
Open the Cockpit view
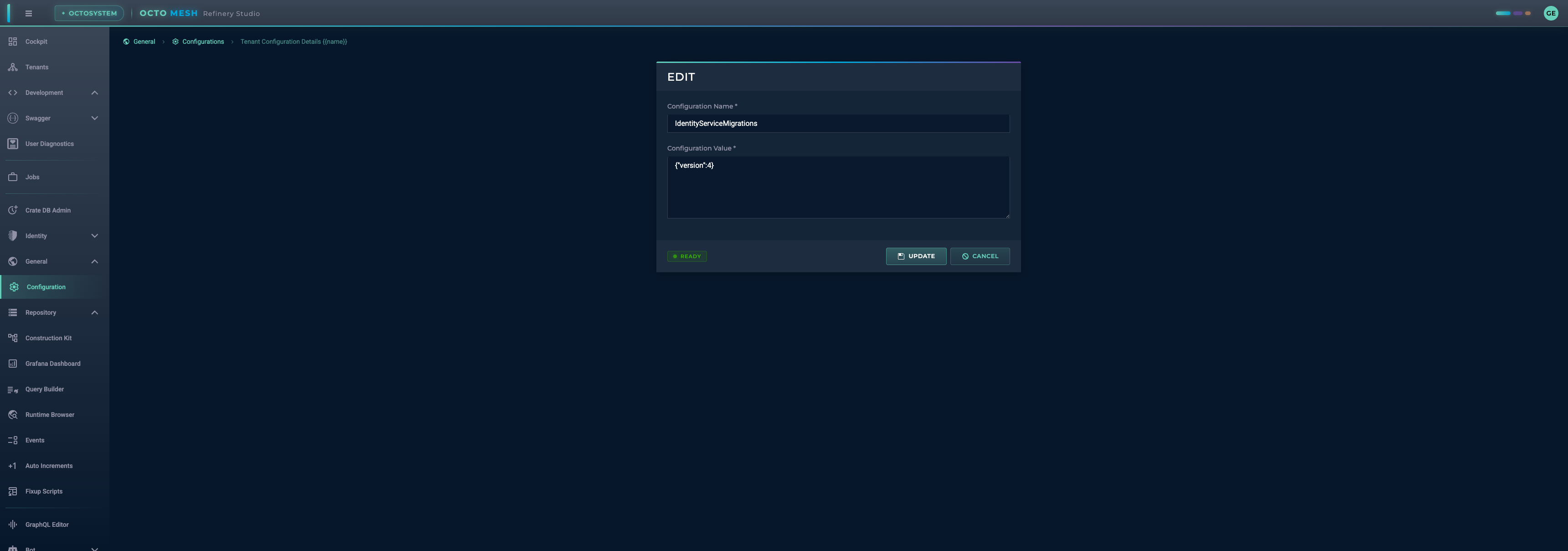point(35,42)
